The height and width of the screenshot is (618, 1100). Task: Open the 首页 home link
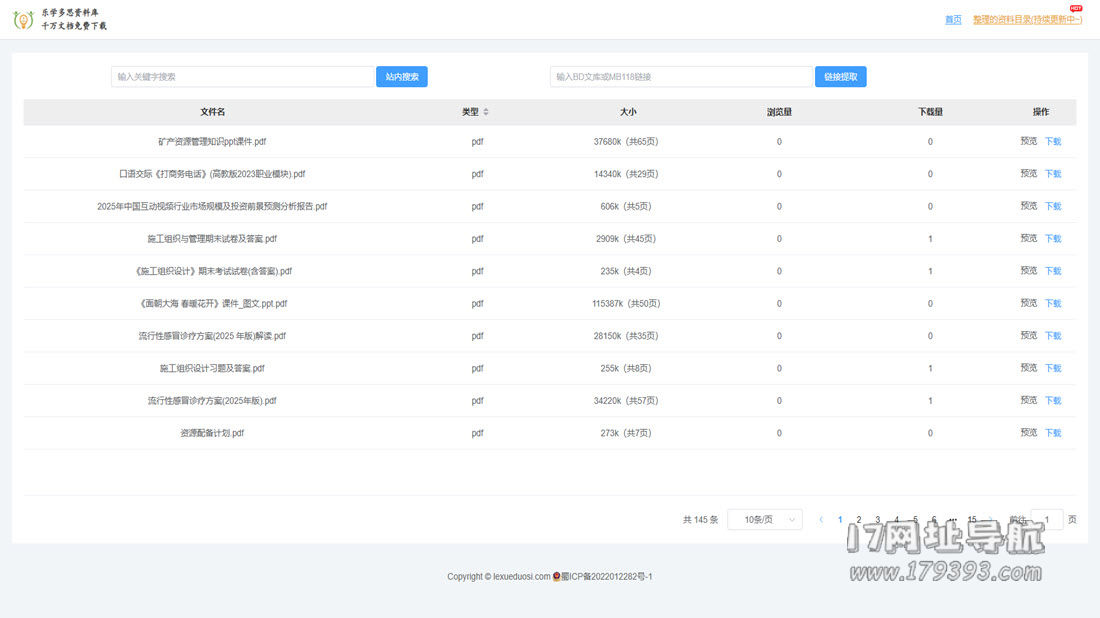click(953, 19)
